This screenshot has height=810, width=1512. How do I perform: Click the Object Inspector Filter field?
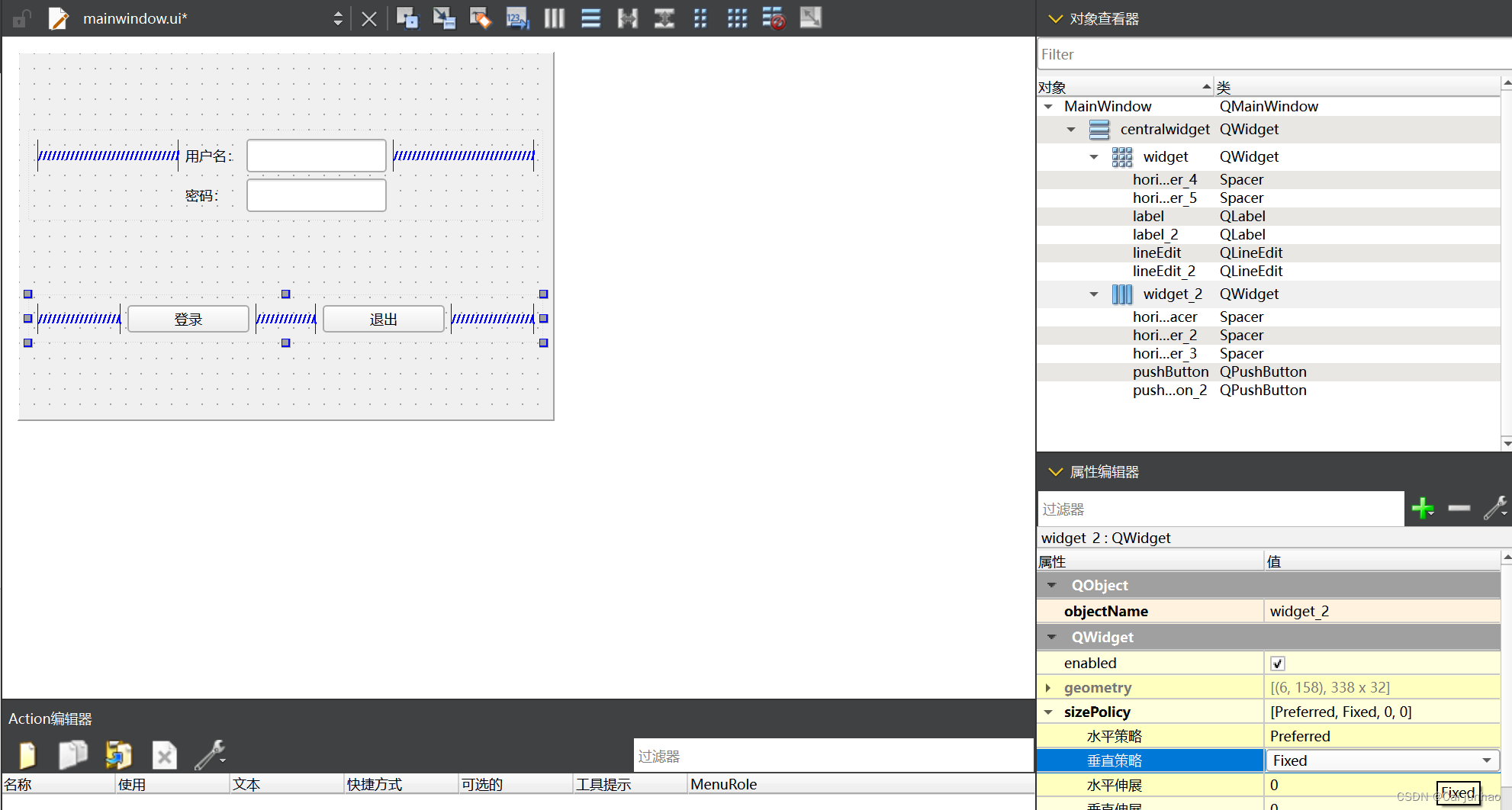pos(1274,54)
